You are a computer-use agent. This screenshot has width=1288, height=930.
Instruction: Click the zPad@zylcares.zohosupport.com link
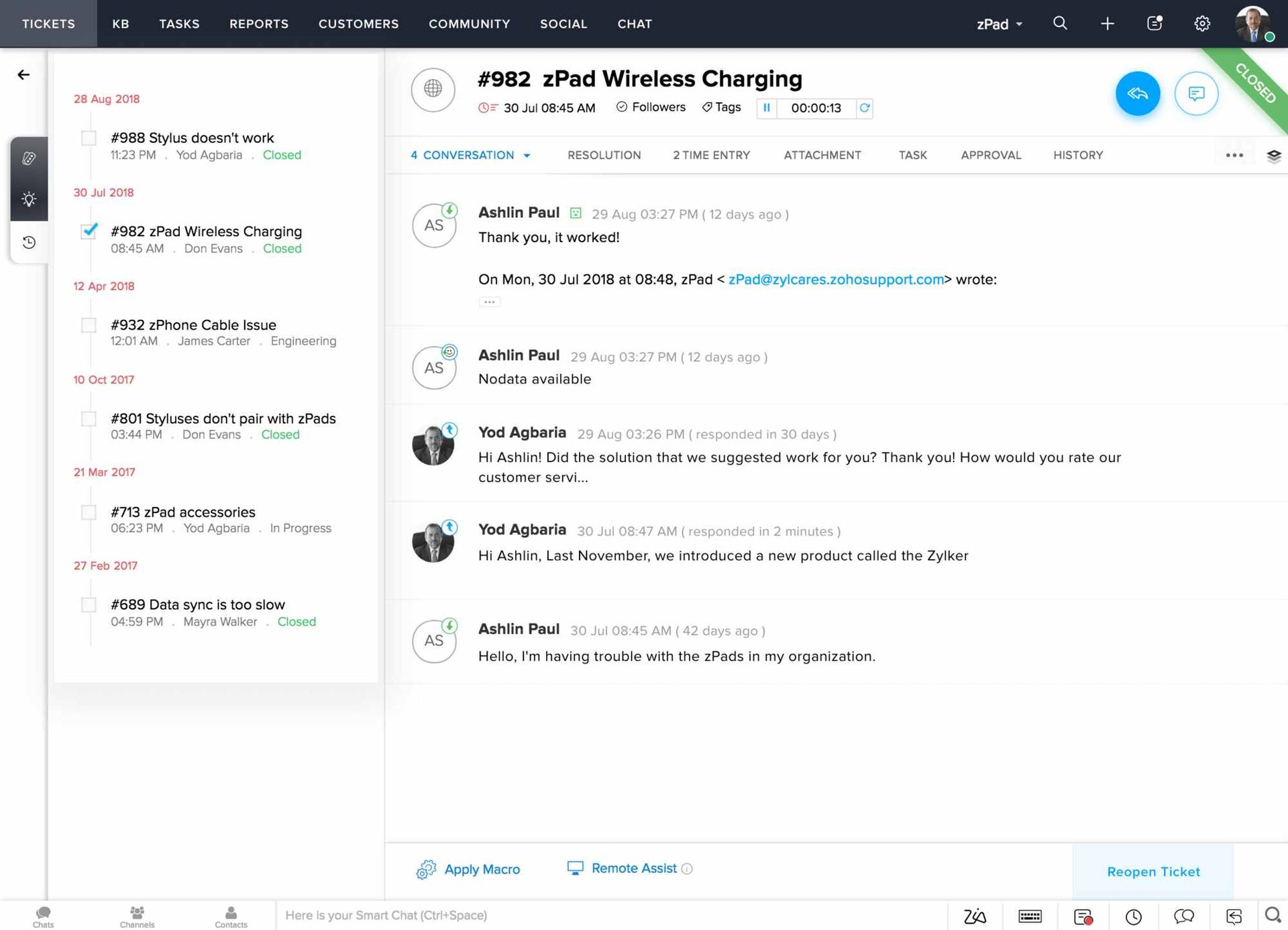[x=836, y=279]
